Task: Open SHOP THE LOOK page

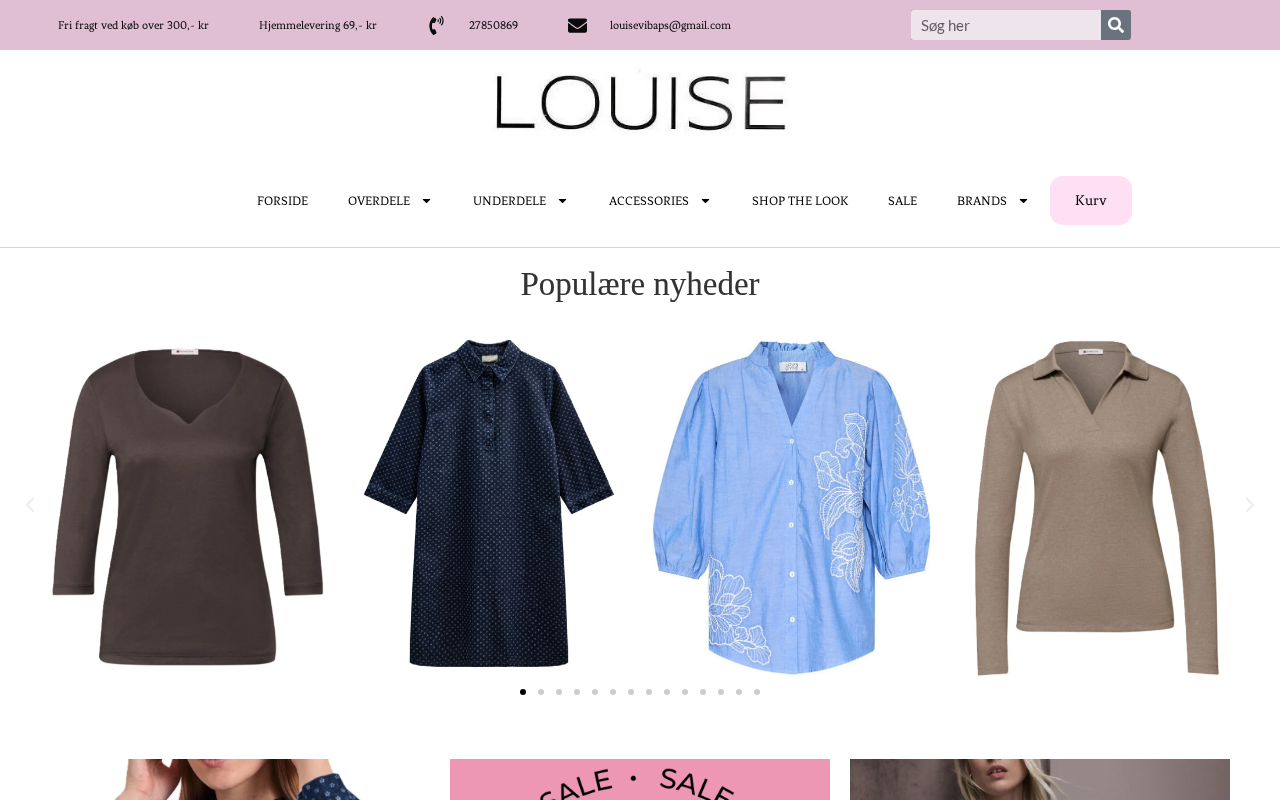Action: coord(800,201)
